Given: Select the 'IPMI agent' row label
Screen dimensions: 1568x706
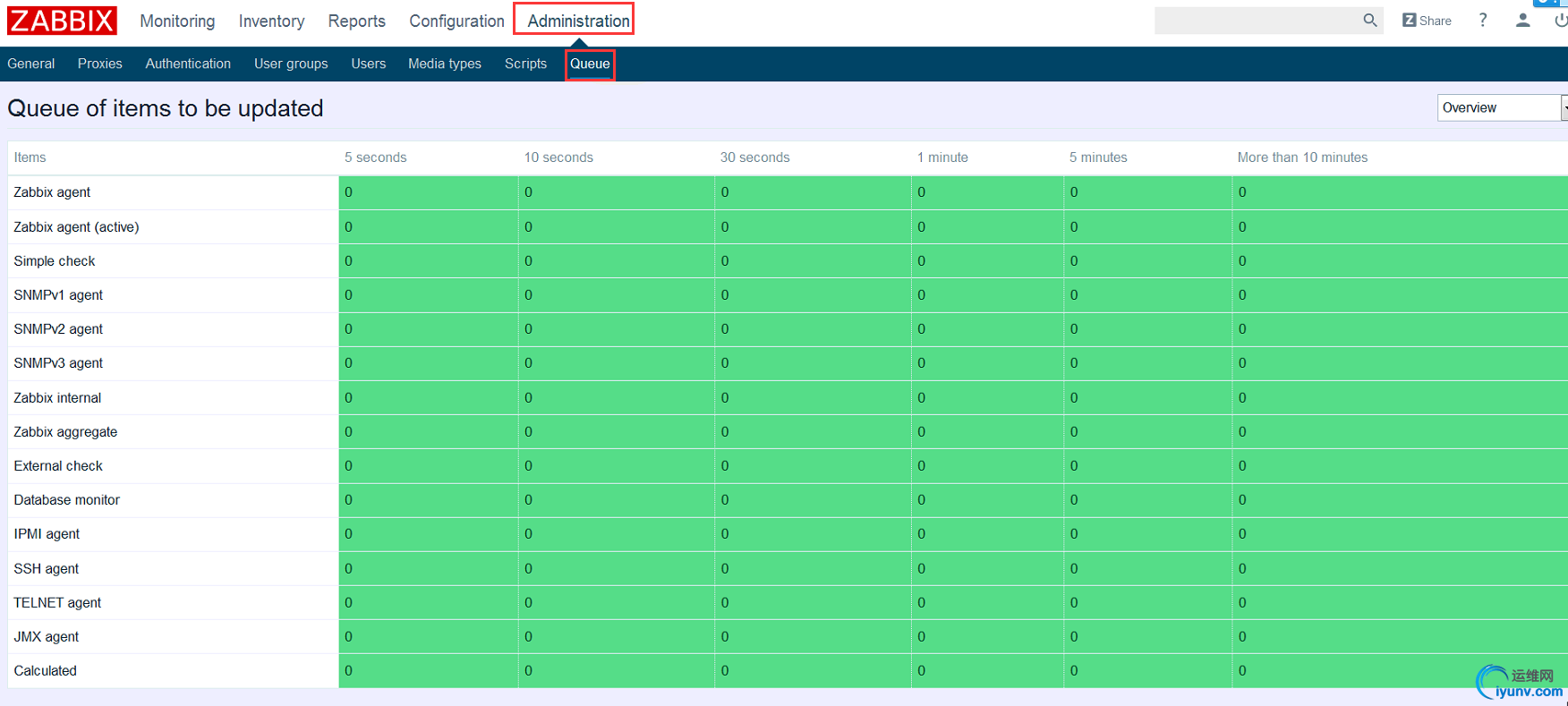Looking at the screenshot, I should pyautogui.click(x=47, y=534).
